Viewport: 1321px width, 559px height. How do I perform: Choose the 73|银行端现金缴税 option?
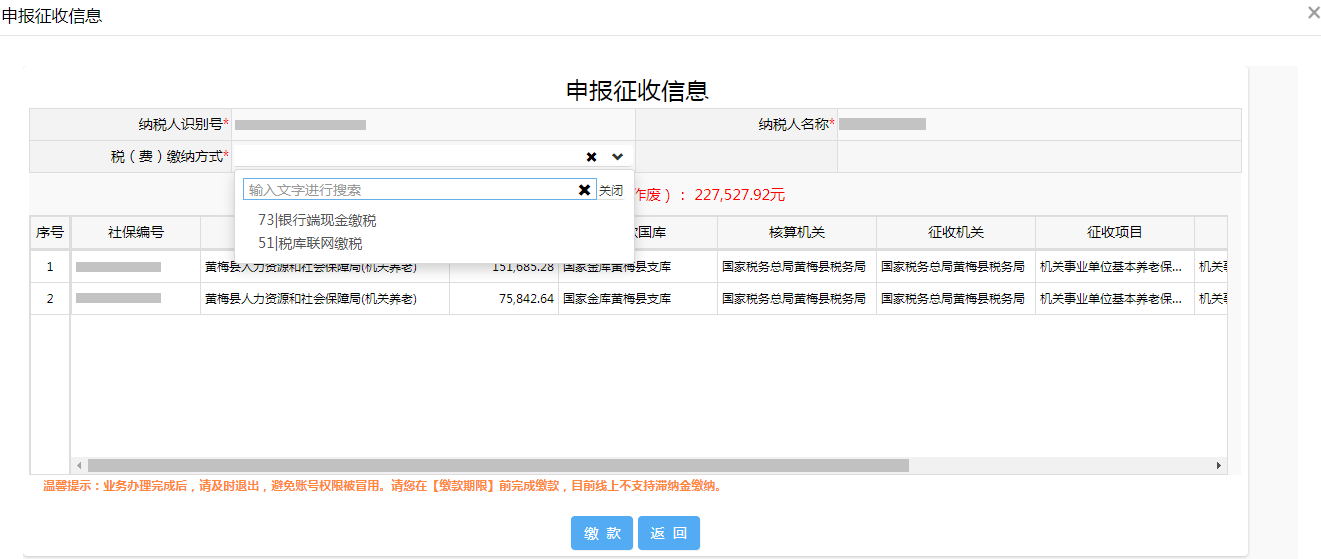[317, 220]
